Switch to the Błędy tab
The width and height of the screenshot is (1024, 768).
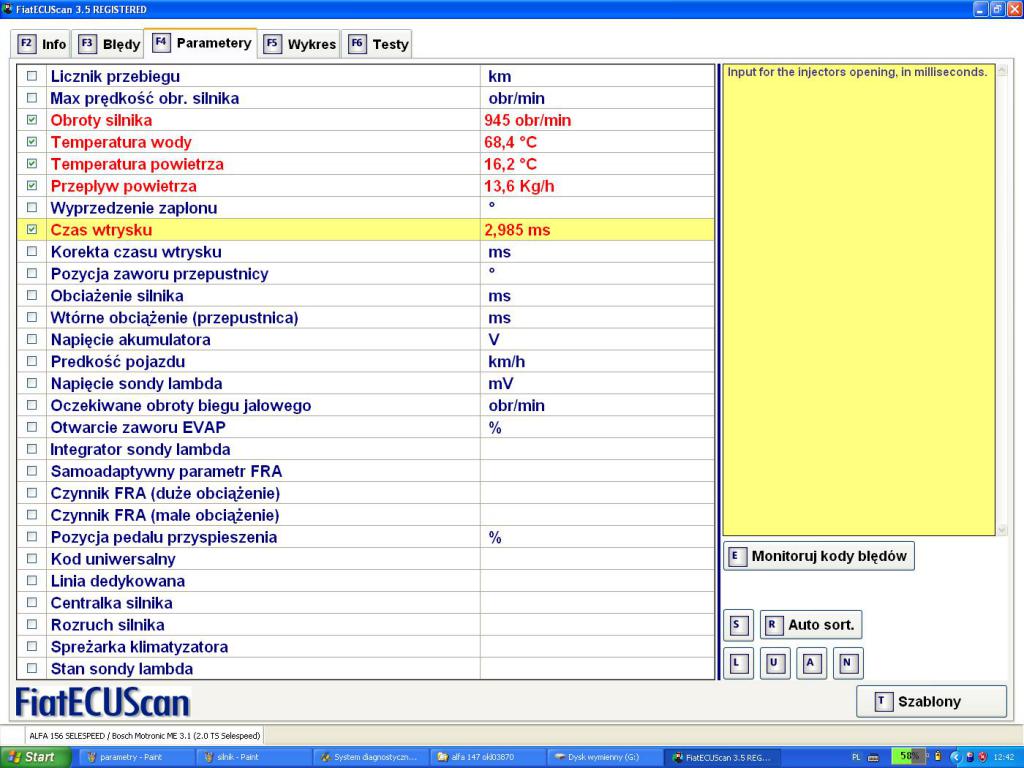click(x=109, y=44)
